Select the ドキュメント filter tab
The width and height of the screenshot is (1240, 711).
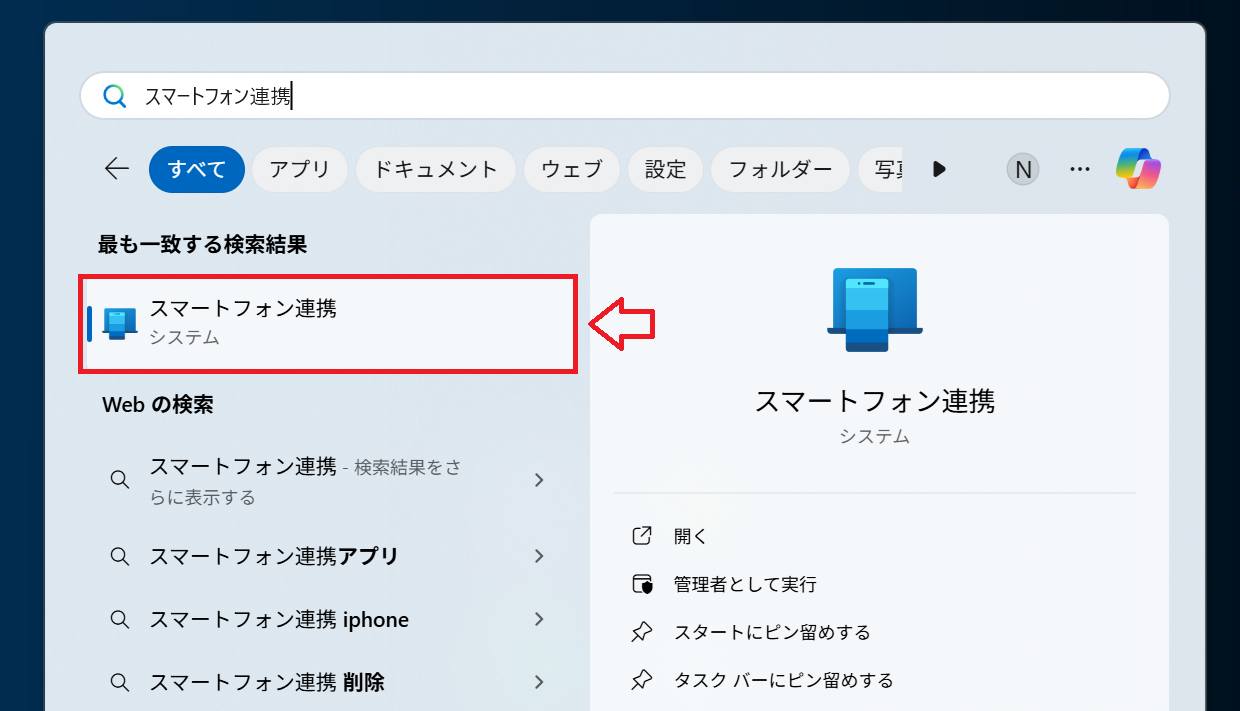tap(435, 169)
